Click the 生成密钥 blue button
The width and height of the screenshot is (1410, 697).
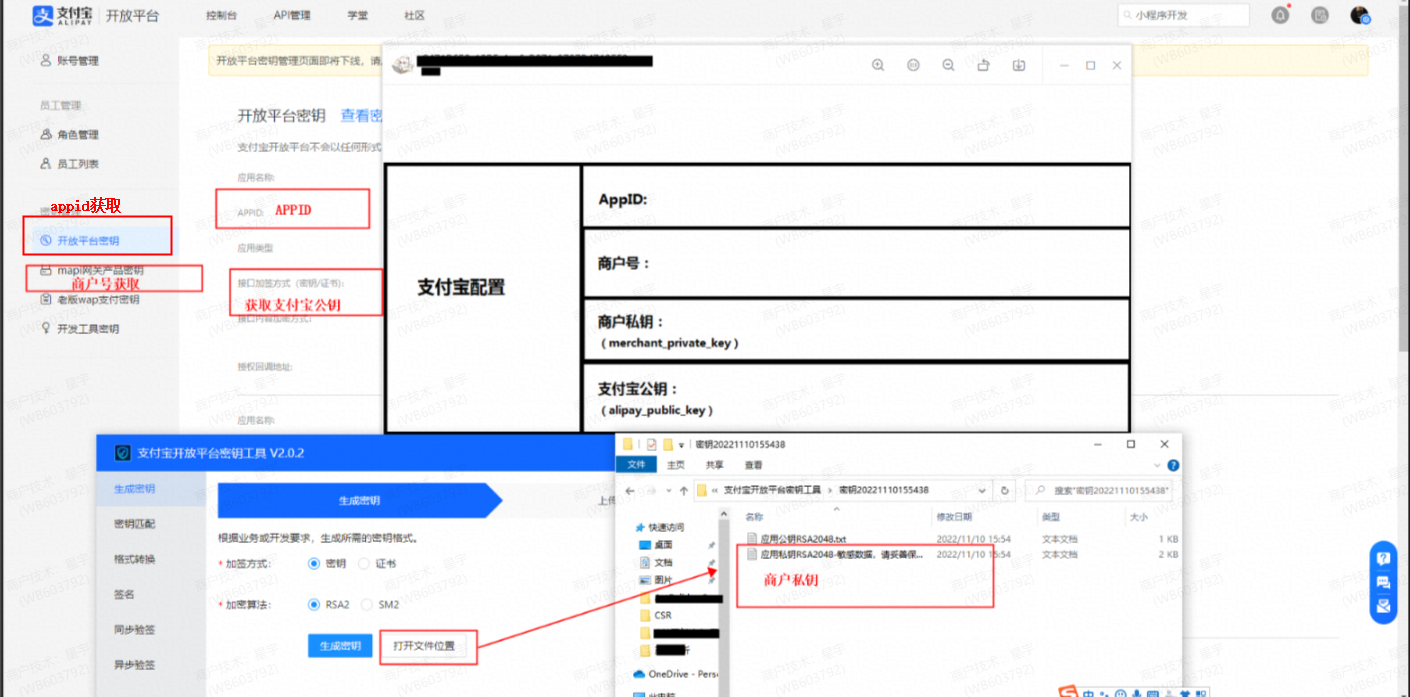340,646
